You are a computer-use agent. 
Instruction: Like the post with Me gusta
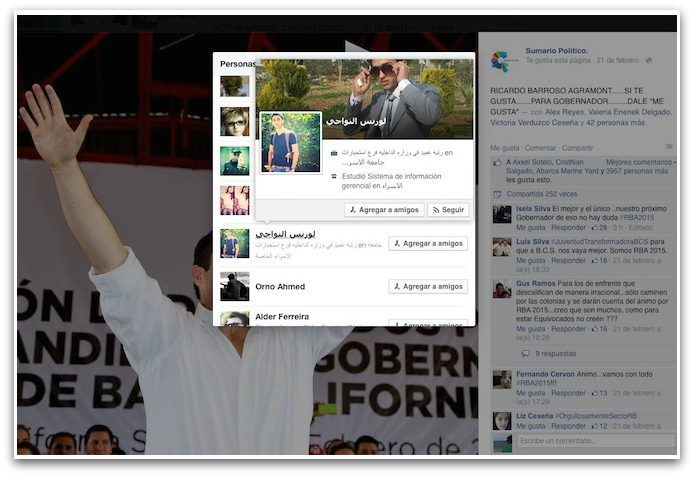point(505,148)
